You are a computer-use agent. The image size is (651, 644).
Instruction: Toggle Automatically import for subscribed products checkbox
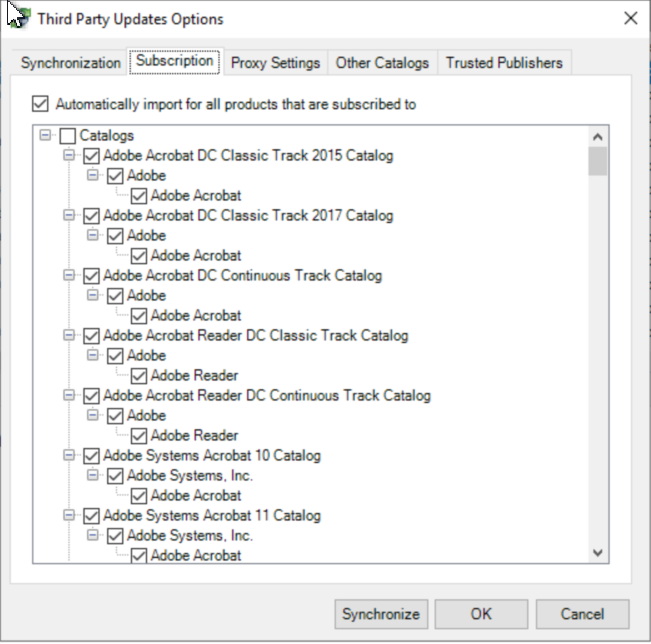click(x=40, y=104)
